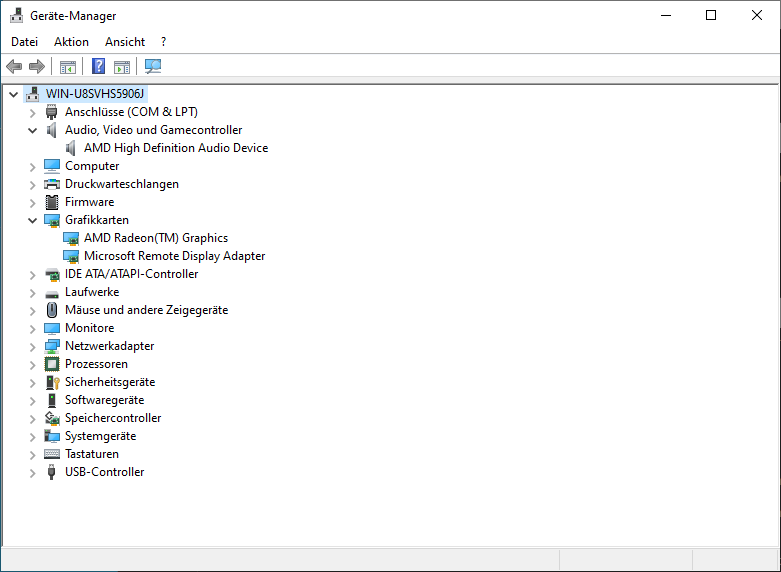Expand the Systemgeräte category arrow

point(32,436)
